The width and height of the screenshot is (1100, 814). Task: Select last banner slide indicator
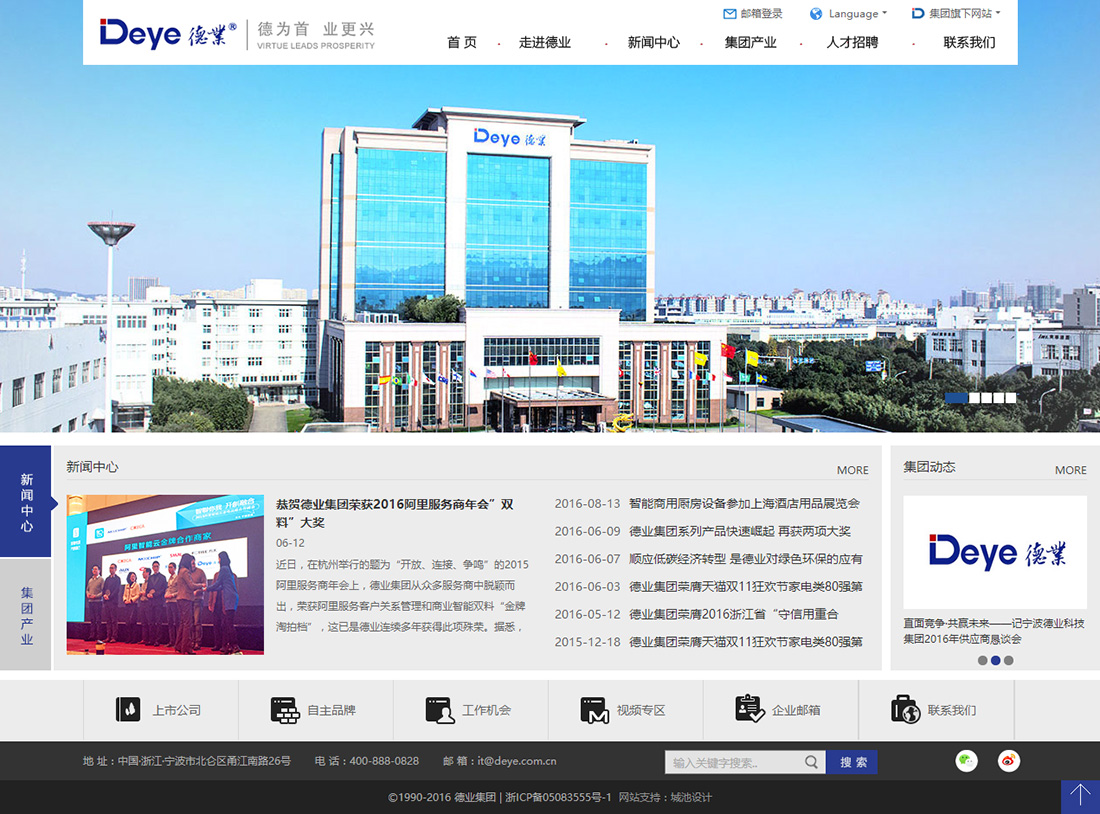tap(1010, 398)
